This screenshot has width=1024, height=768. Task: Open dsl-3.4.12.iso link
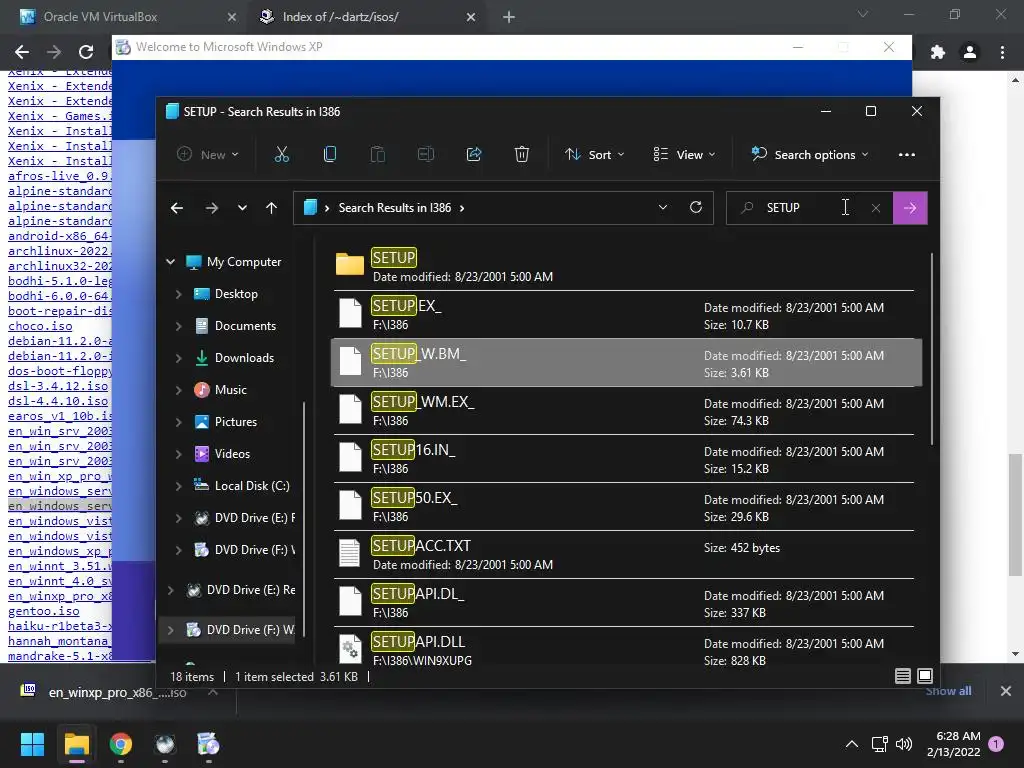tap(58, 386)
